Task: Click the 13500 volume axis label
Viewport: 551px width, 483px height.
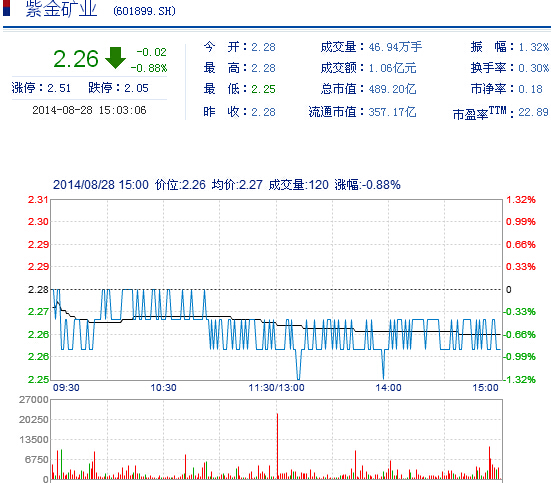Action: pos(34,440)
